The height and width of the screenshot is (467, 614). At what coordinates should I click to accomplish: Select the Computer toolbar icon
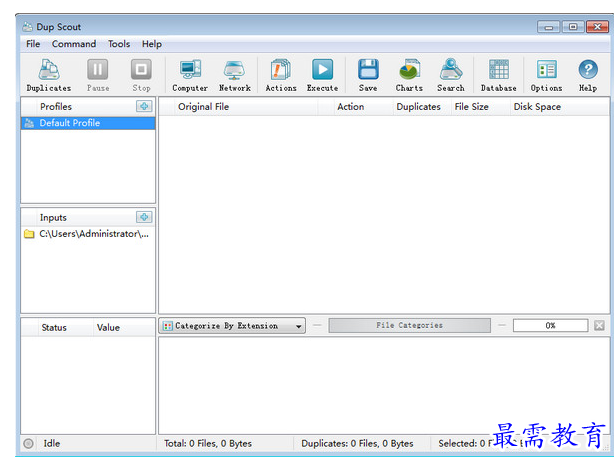tap(190, 76)
